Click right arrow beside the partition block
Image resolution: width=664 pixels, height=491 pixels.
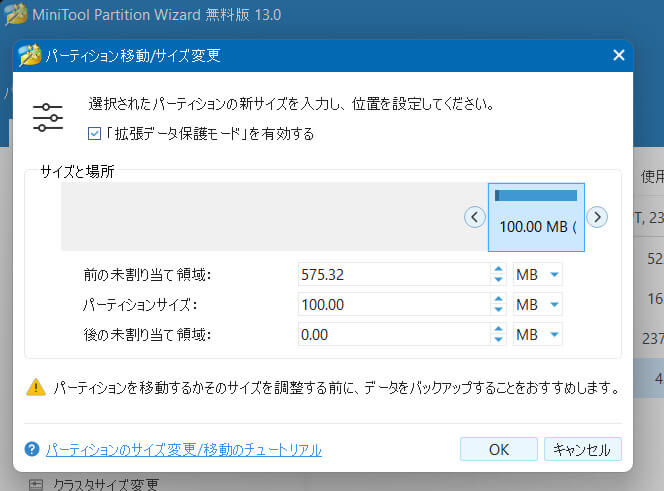tap(597, 217)
